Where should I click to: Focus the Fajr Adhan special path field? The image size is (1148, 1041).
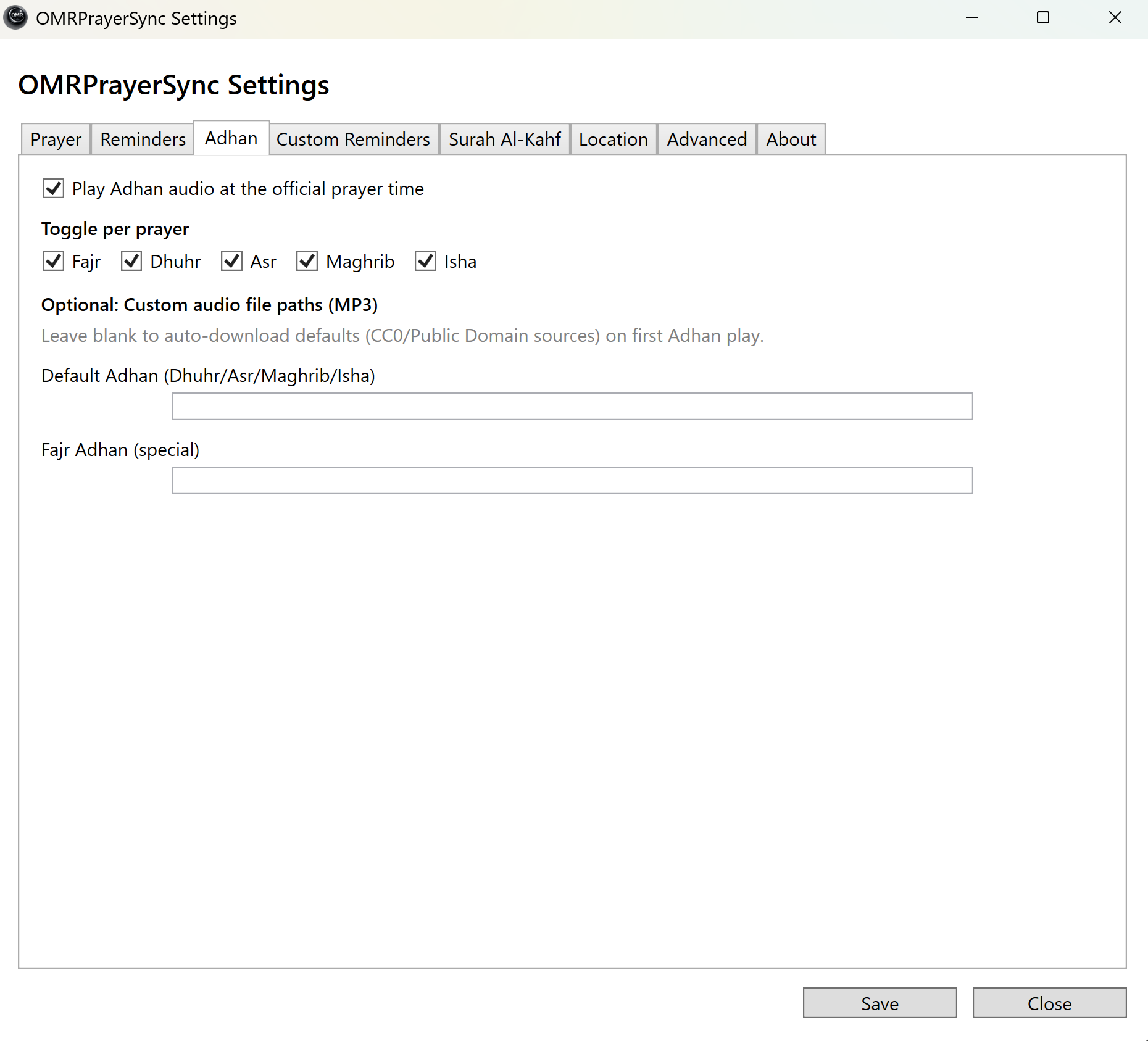coord(572,480)
